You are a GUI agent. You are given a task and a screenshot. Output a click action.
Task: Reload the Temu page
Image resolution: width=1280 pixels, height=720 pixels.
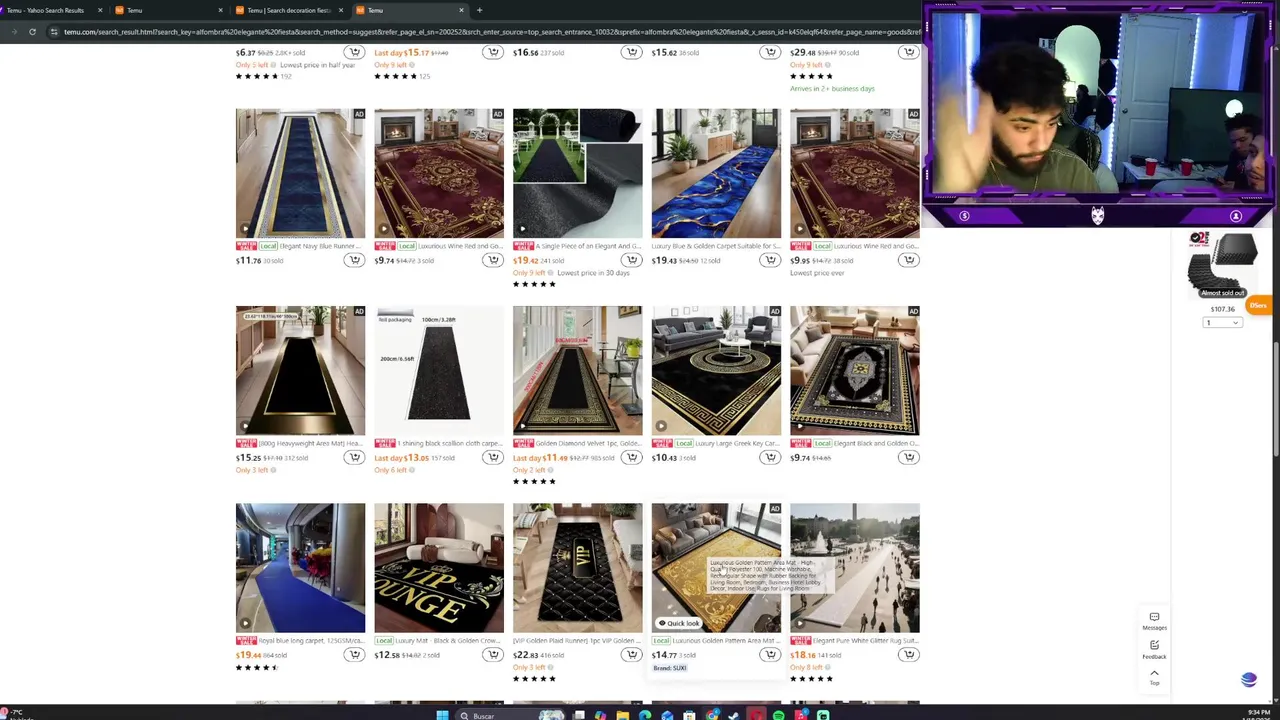[x=32, y=32]
